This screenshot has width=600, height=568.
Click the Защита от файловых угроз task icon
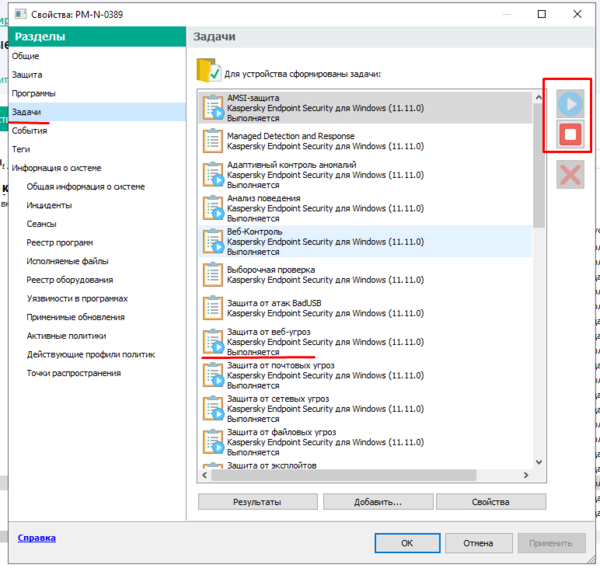pyautogui.click(x=213, y=442)
